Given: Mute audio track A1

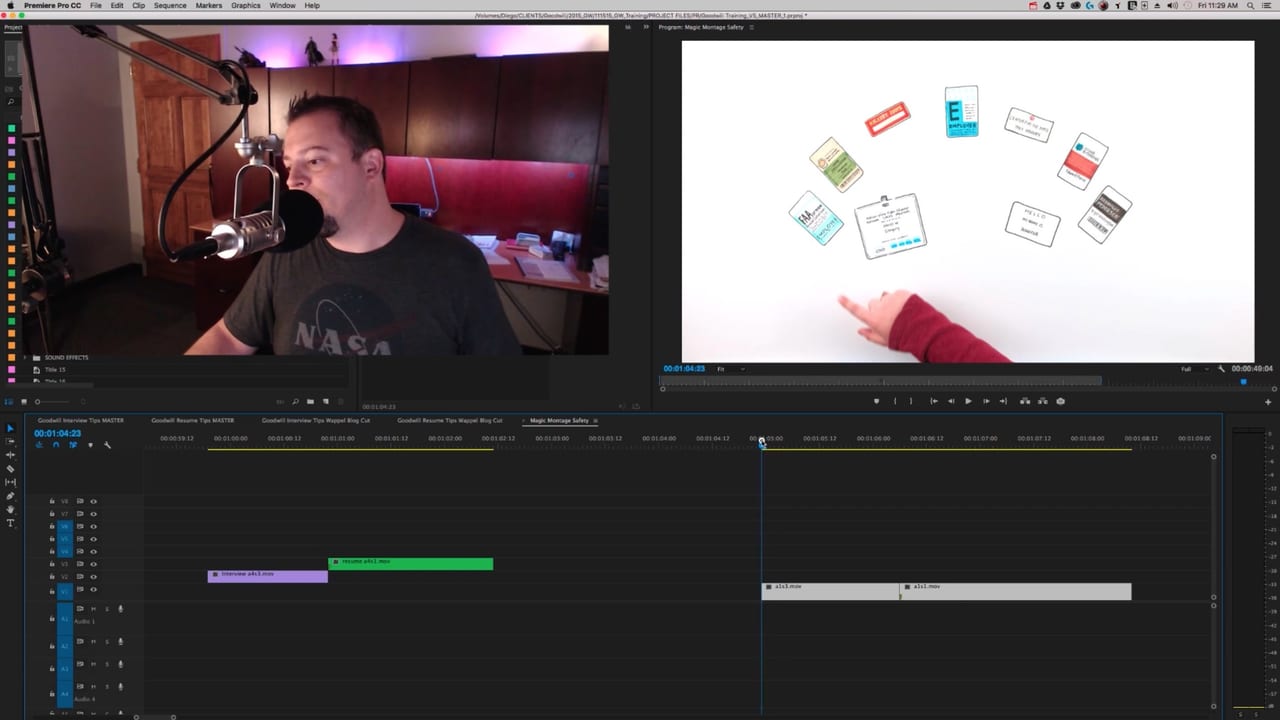Looking at the screenshot, I should [94, 609].
